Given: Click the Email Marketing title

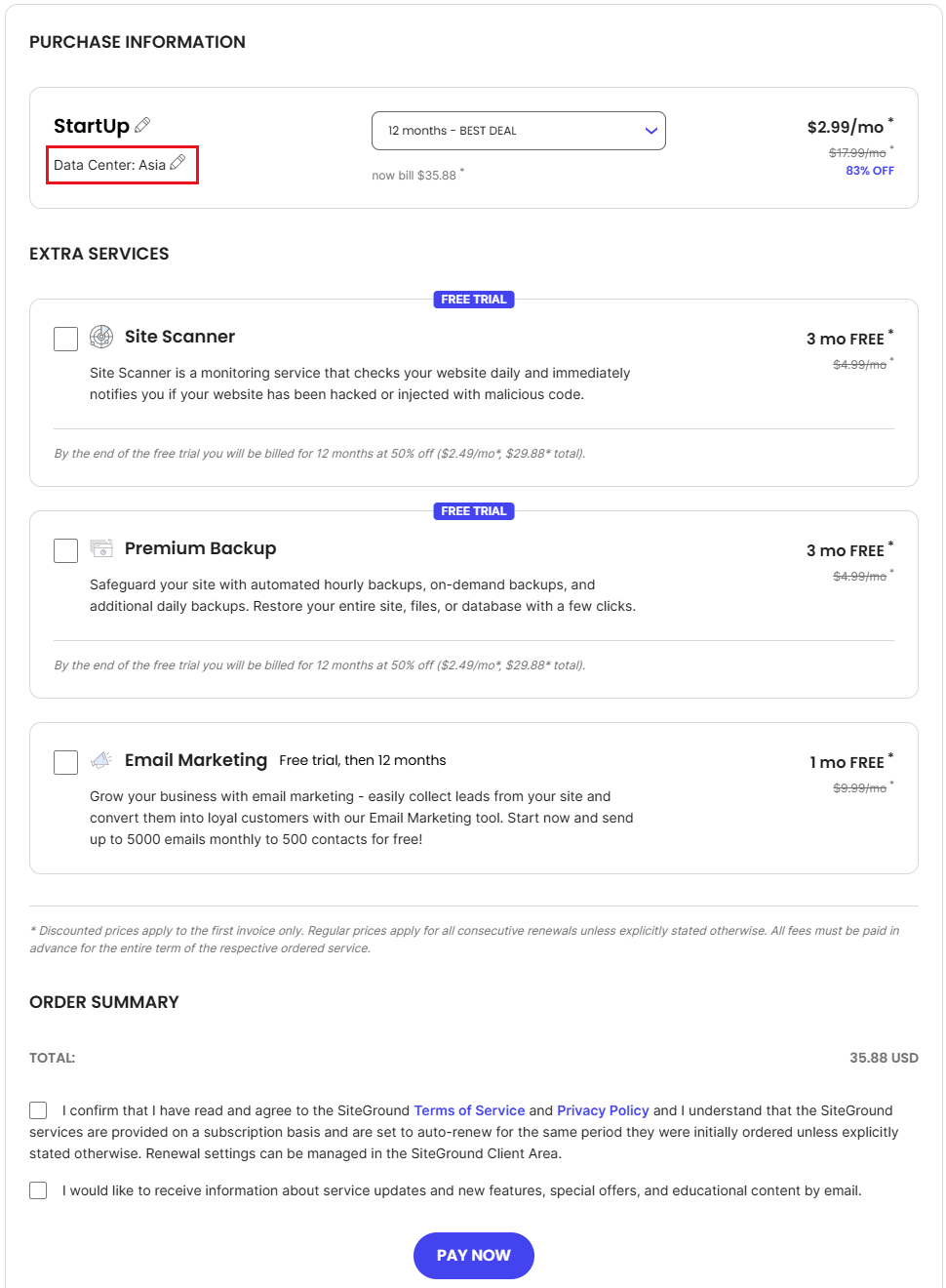Looking at the screenshot, I should coord(196,760).
